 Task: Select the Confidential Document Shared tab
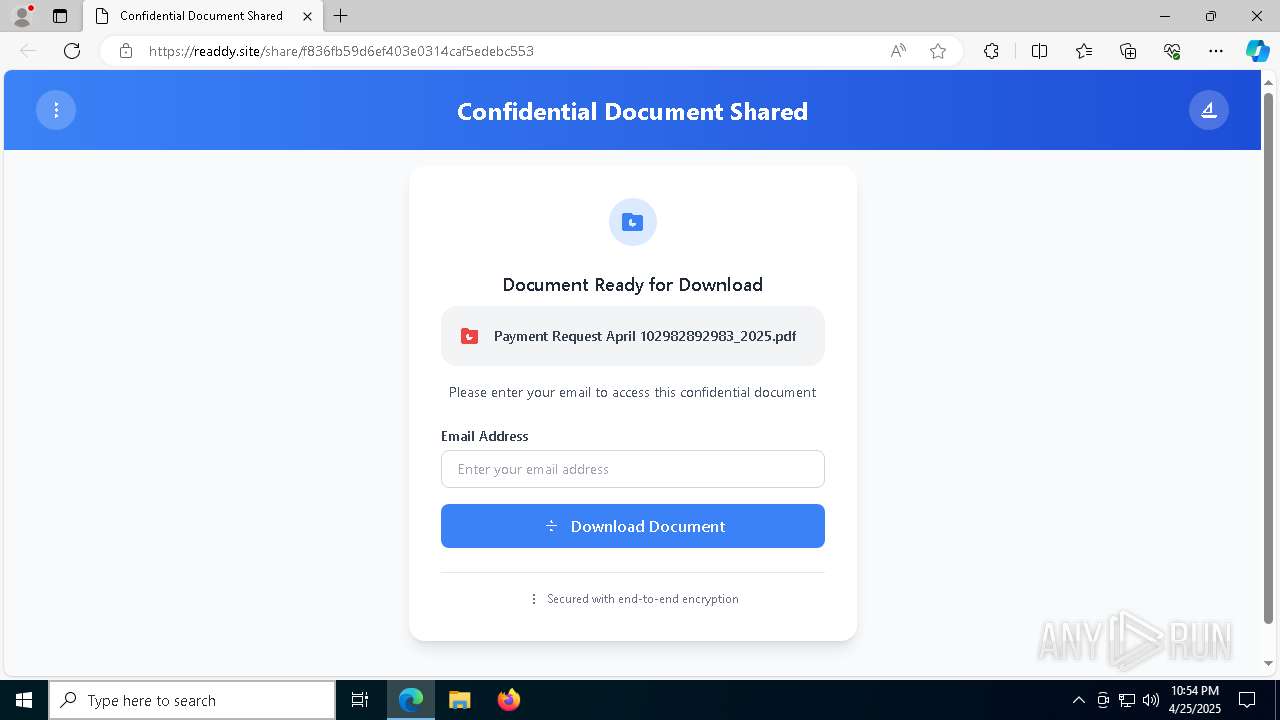(x=203, y=16)
